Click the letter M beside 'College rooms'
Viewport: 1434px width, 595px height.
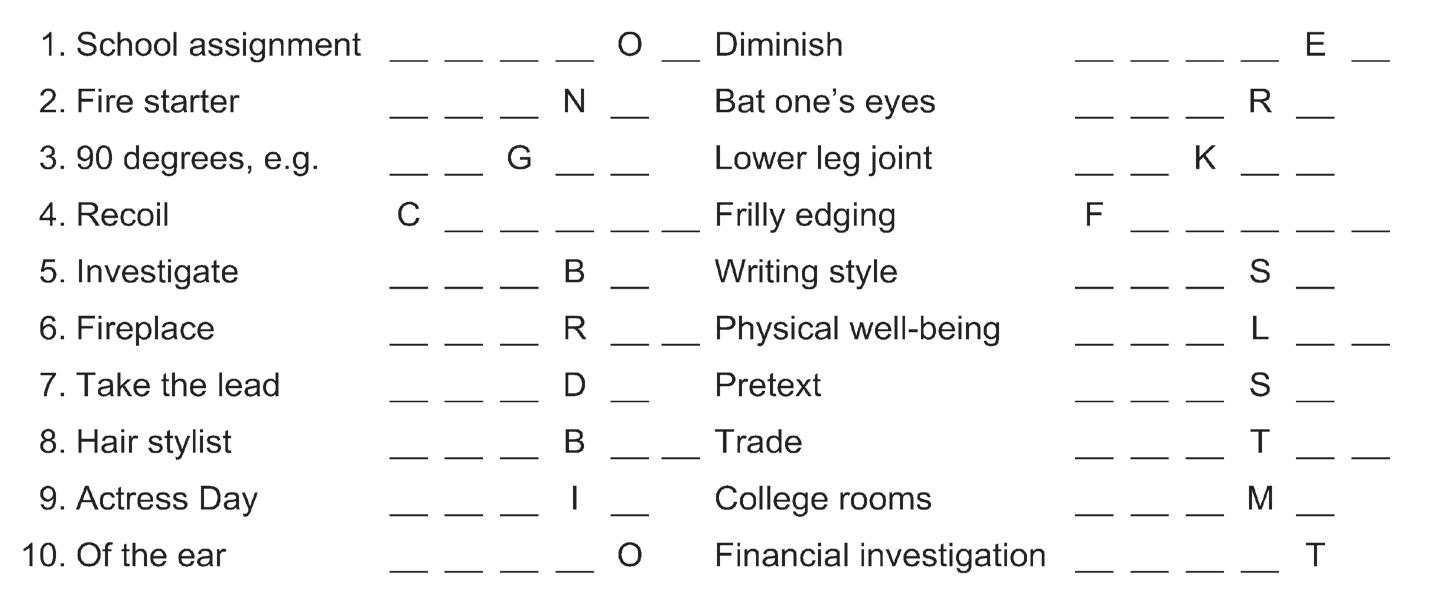pos(1260,498)
